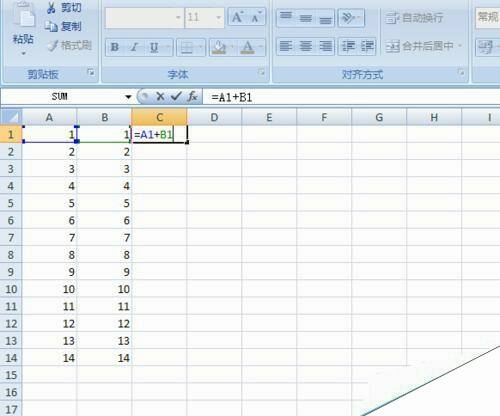This screenshot has height=416, width=500.
Task: Click in the formula bar text =A1+B1
Action: (x=232, y=97)
